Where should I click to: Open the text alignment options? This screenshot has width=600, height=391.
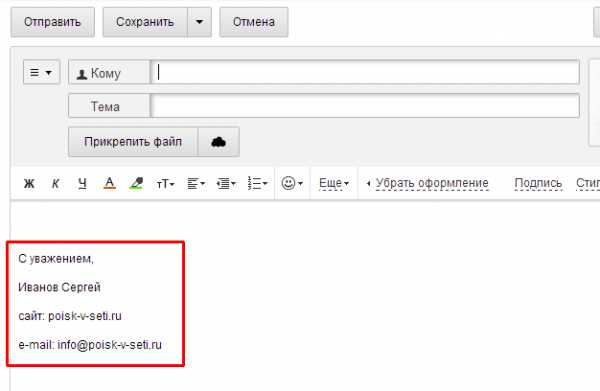196,184
